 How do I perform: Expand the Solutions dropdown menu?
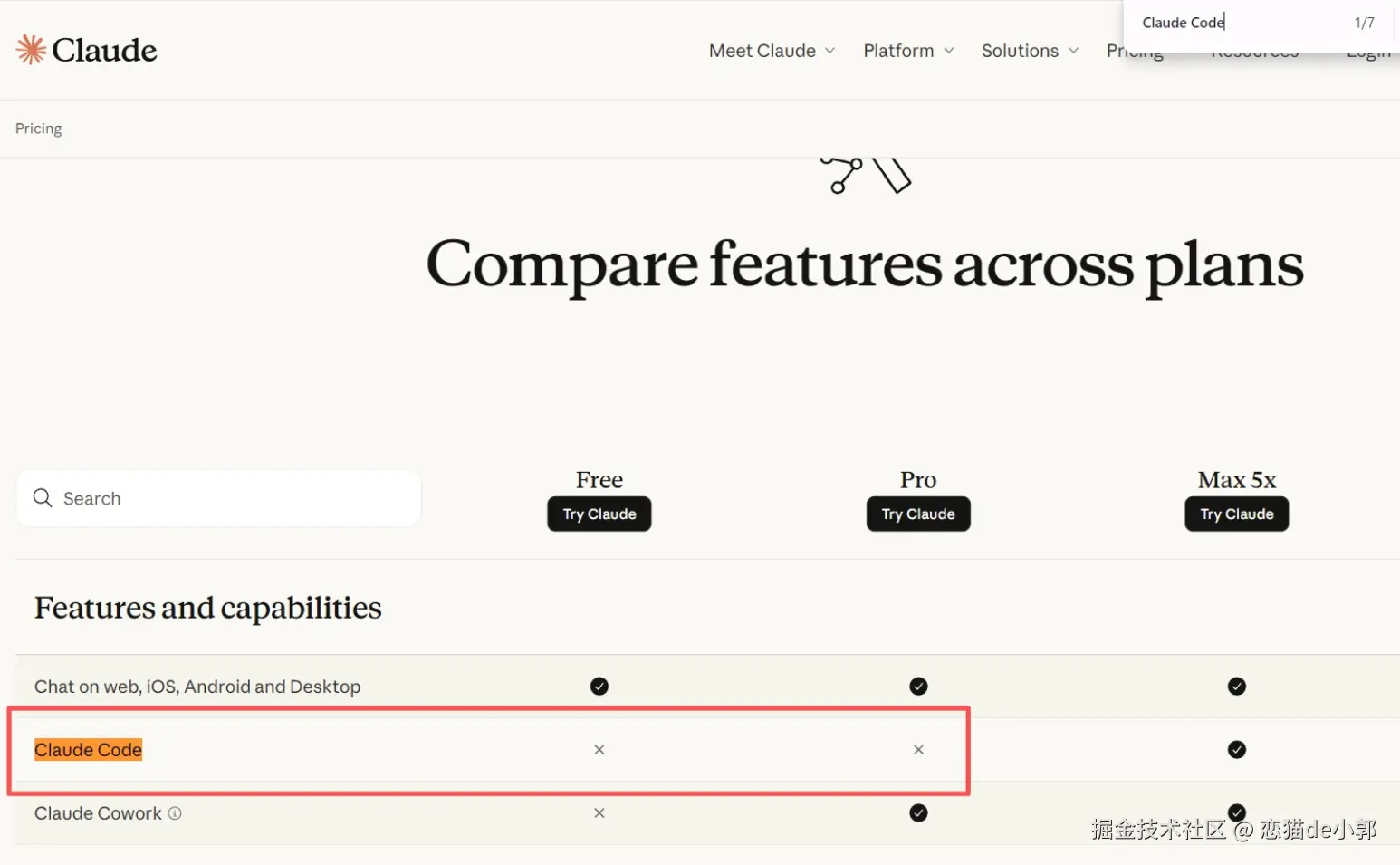(1030, 51)
